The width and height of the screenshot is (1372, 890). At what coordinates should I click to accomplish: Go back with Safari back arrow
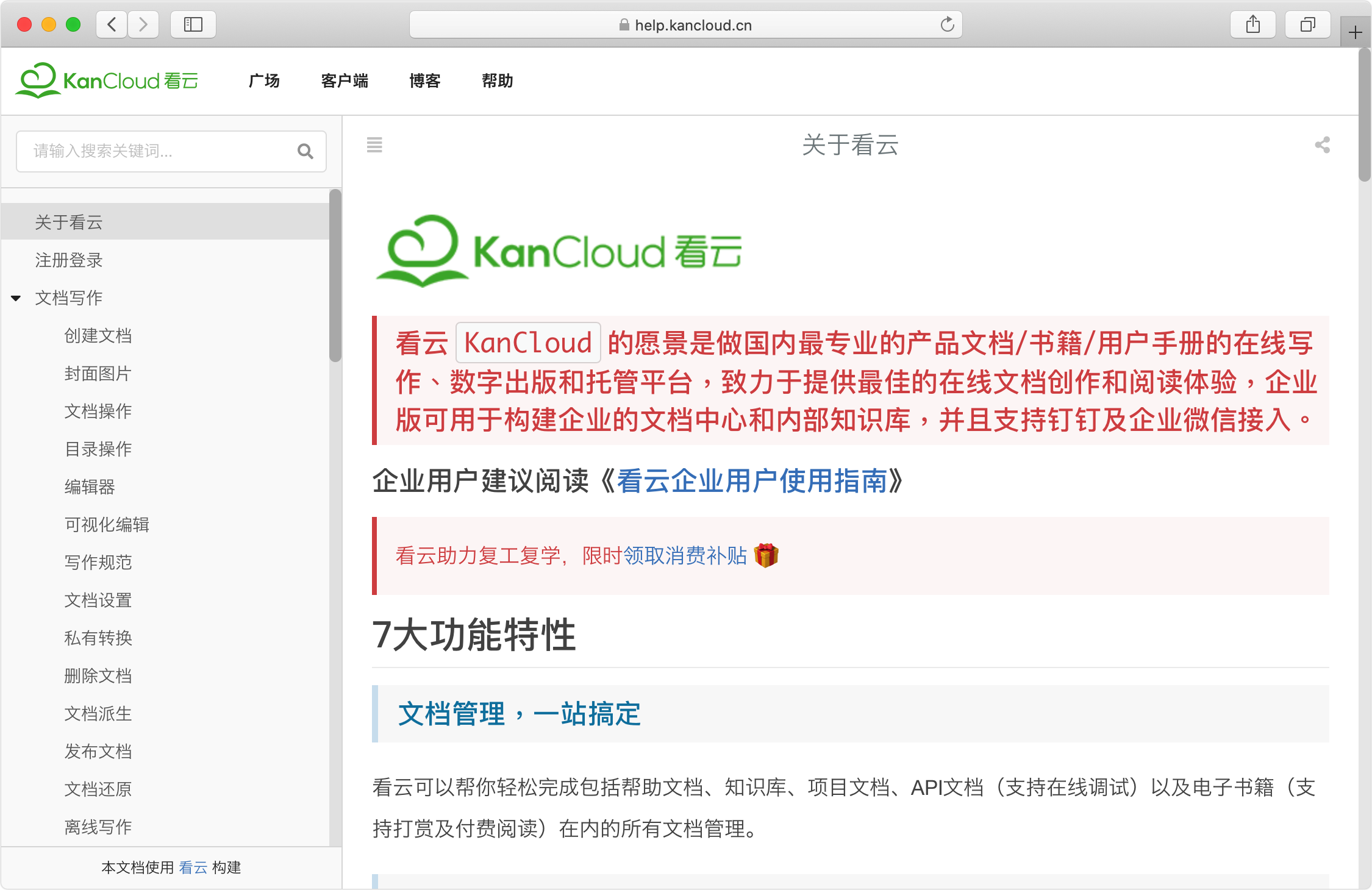pos(112,24)
